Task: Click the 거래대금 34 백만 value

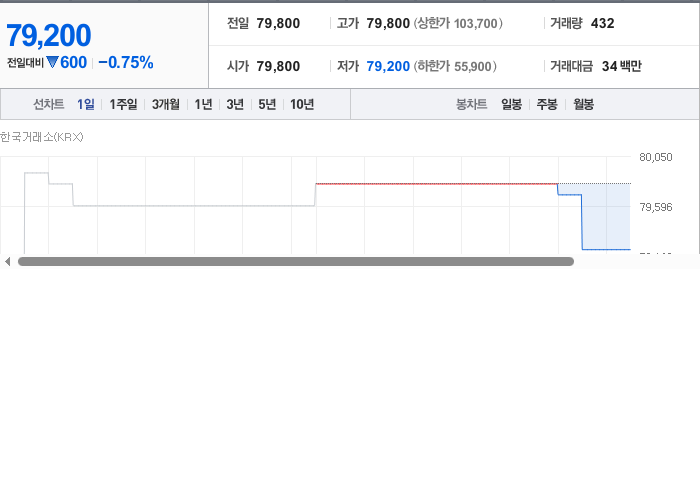Action: pos(621,66)
